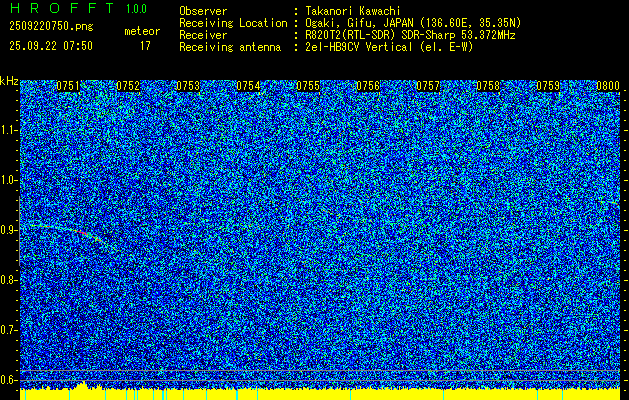Click the 0.6 frequency axis label

8,380
